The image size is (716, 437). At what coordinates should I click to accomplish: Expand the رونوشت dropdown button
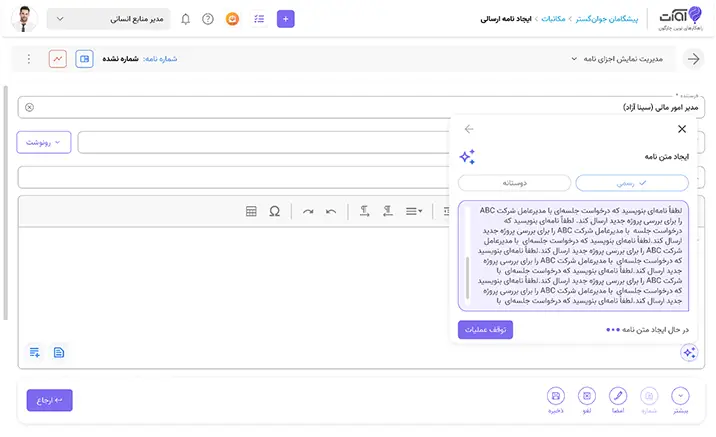[x=43, y=142]
